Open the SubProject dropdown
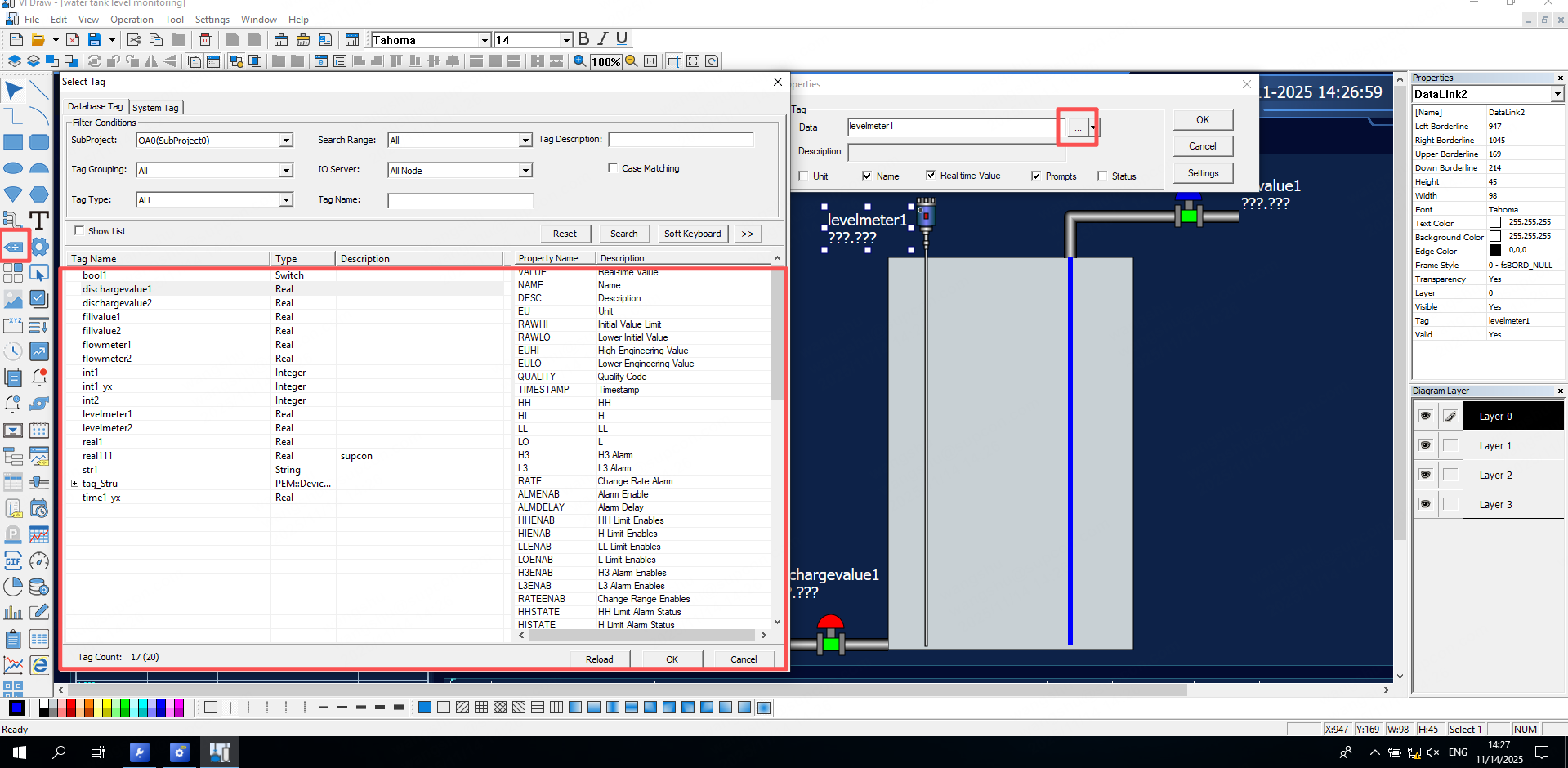 coord(286,141)
